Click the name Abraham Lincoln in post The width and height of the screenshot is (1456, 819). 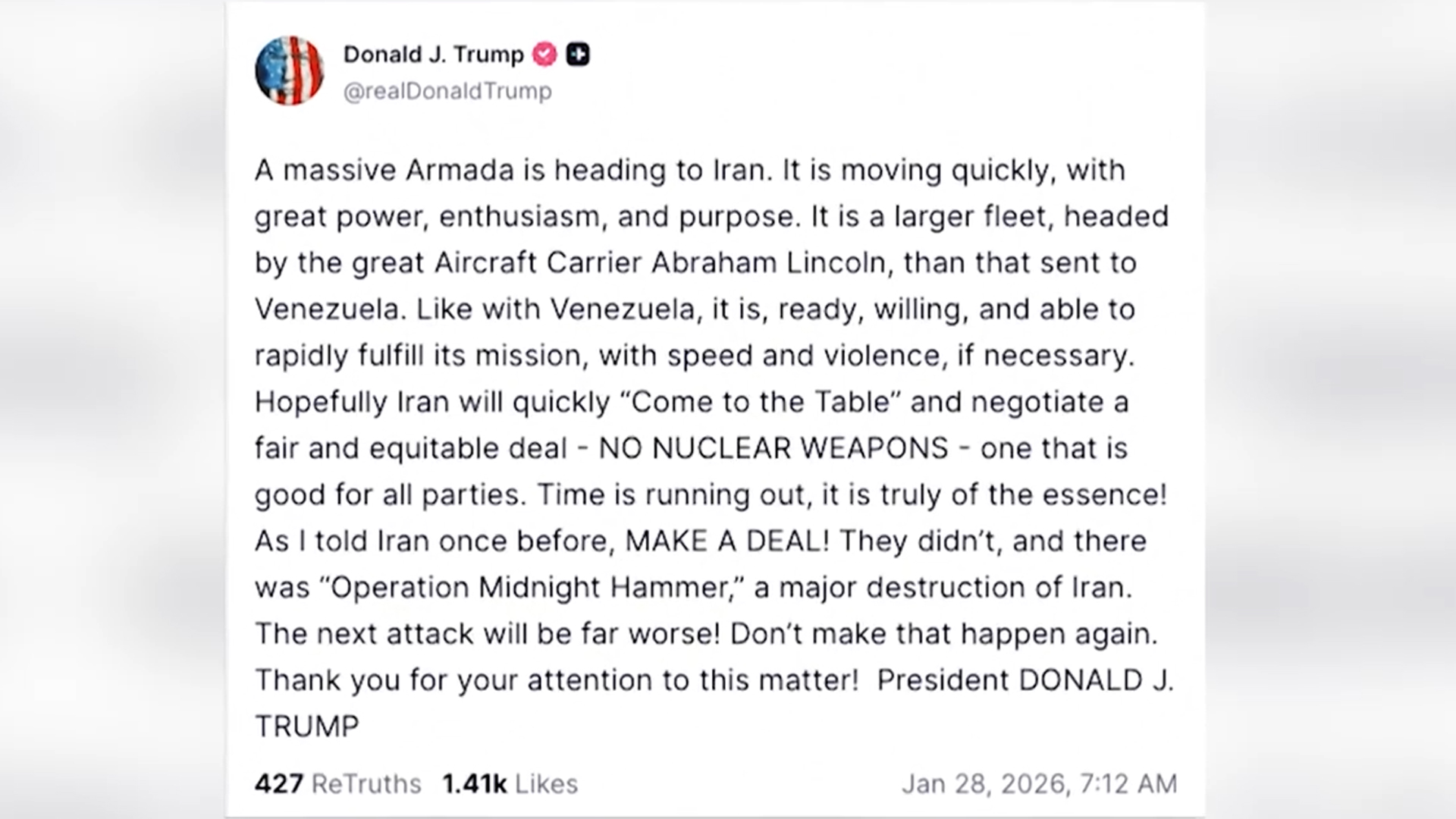pos(768,263)
